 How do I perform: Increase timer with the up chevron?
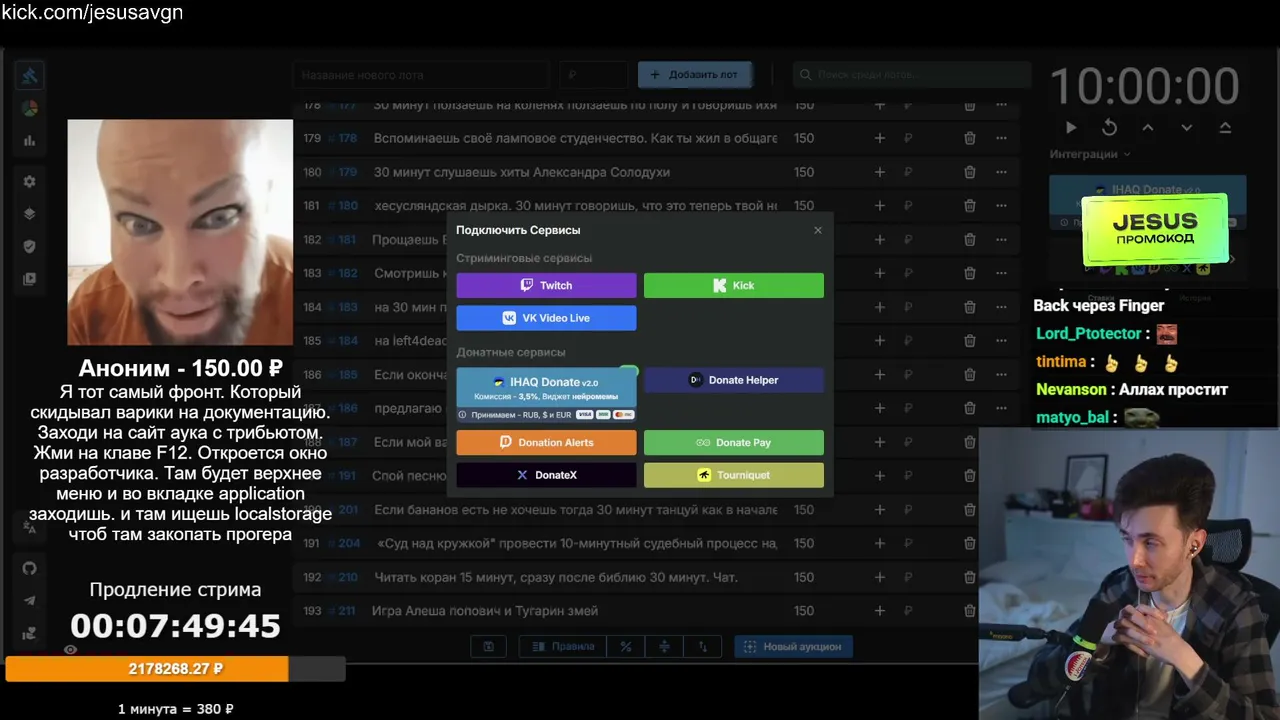point(1148,128)
